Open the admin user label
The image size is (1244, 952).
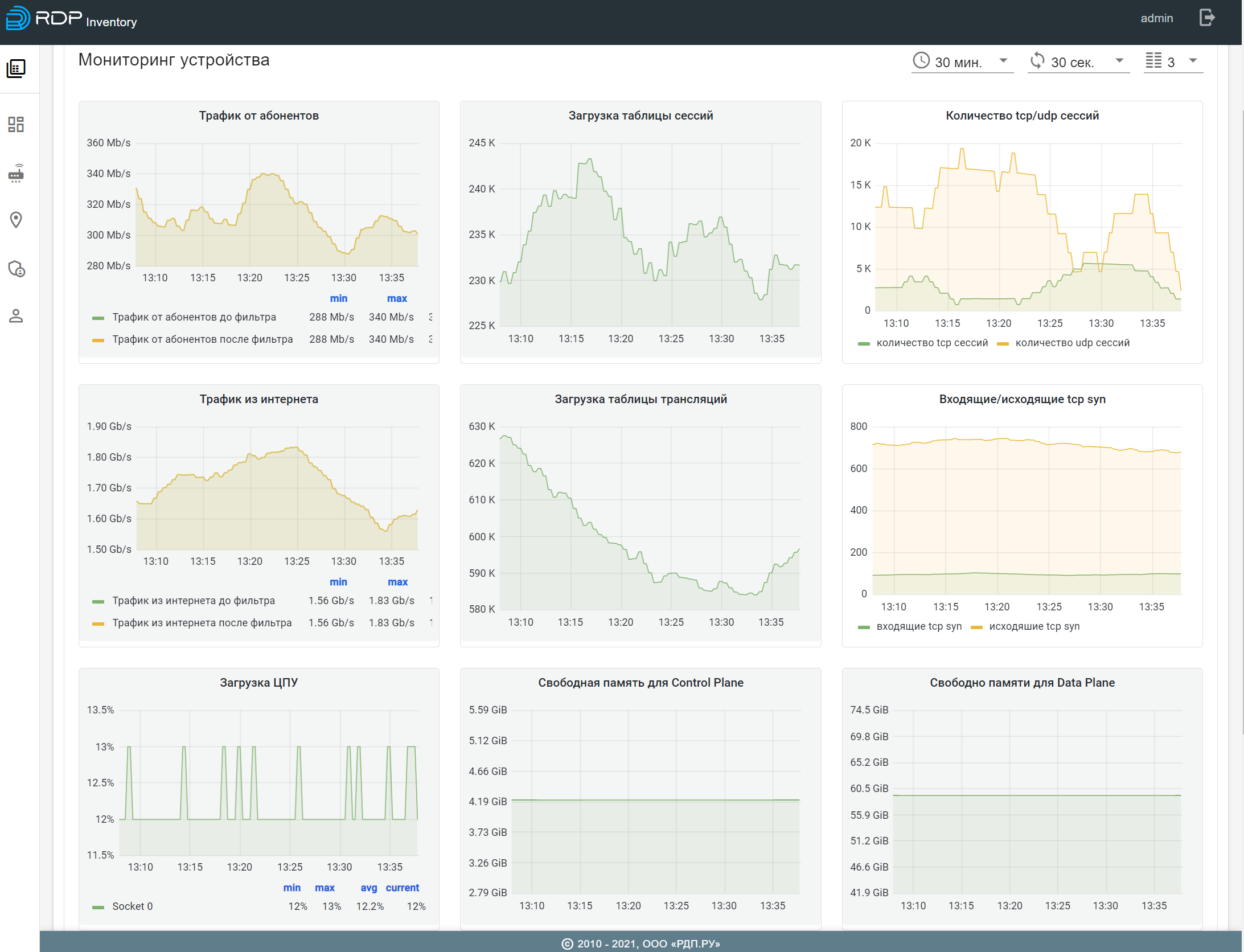(1156, 18)
